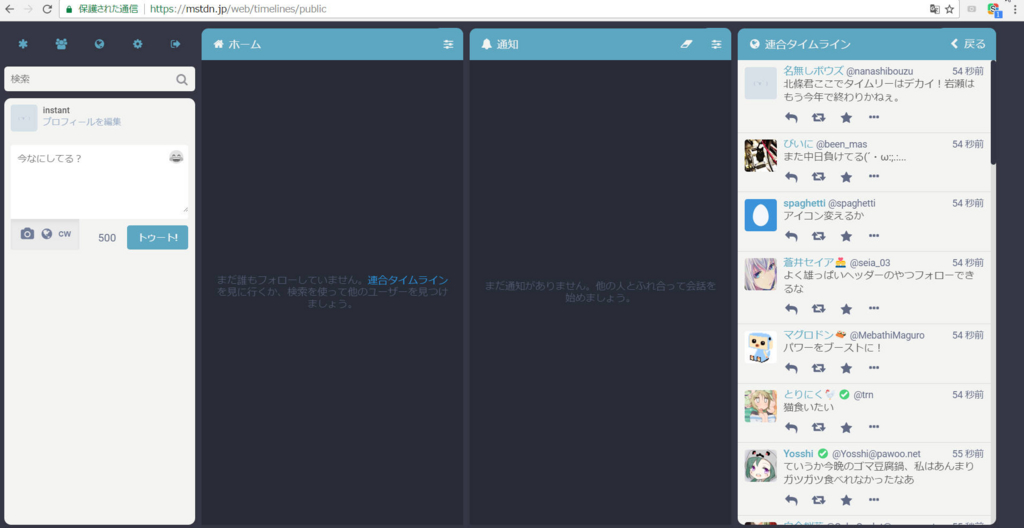Focus the 検索 search field
The height and width of the screenshot is (528, 1024).
pos(99,79)
